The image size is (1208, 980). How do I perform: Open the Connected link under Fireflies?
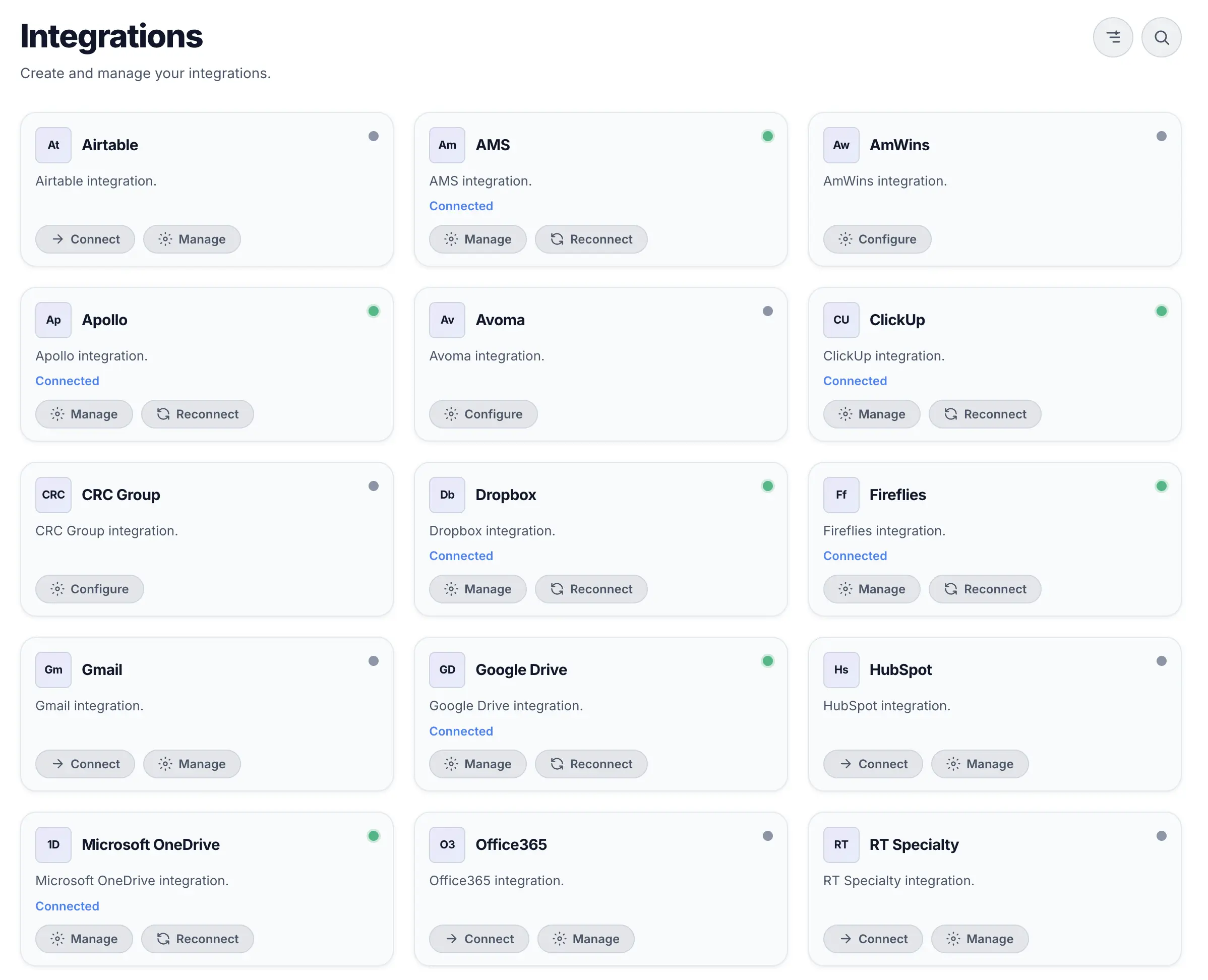(855, 556)
